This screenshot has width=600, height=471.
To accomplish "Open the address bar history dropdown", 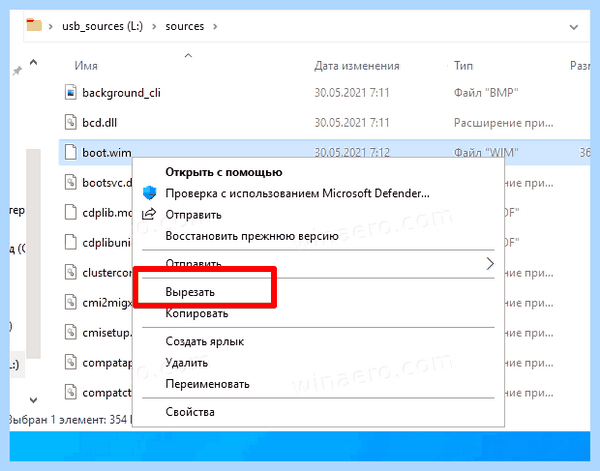I will point(573,27).
